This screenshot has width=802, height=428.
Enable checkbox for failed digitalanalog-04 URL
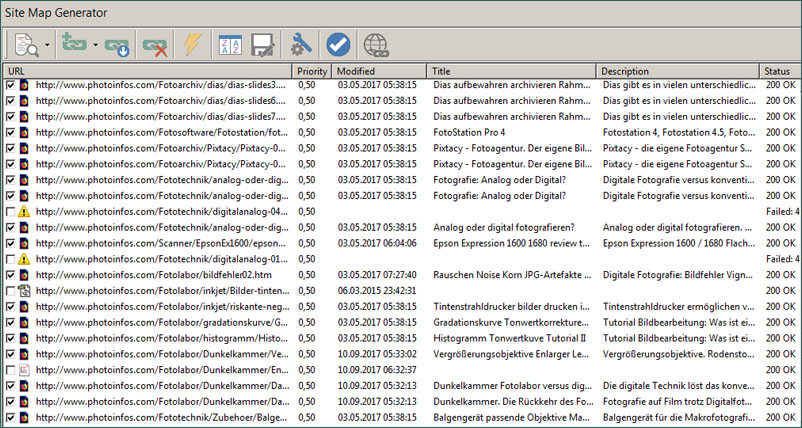pyautogui.click(x=10, y=211)
